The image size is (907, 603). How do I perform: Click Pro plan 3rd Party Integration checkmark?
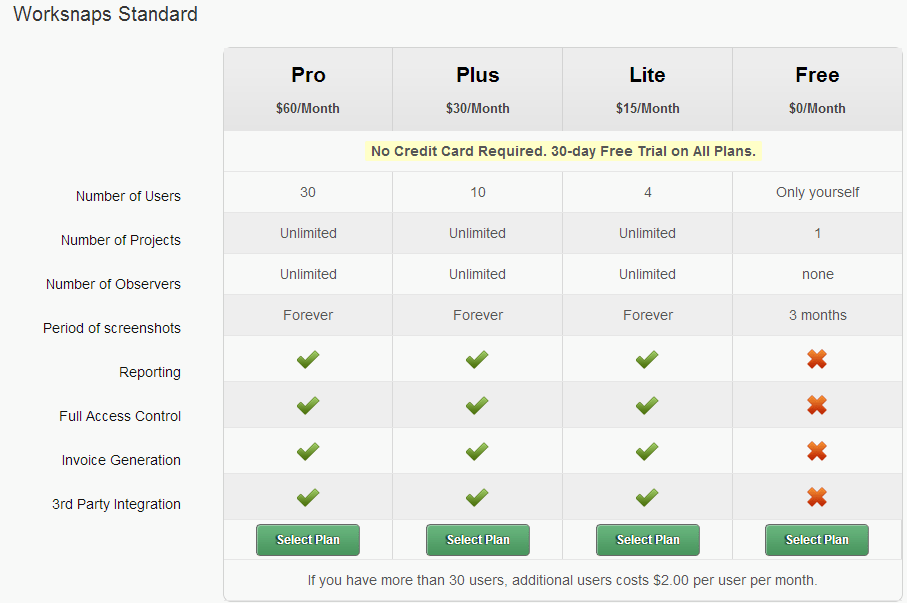click(x=308, y=497)
